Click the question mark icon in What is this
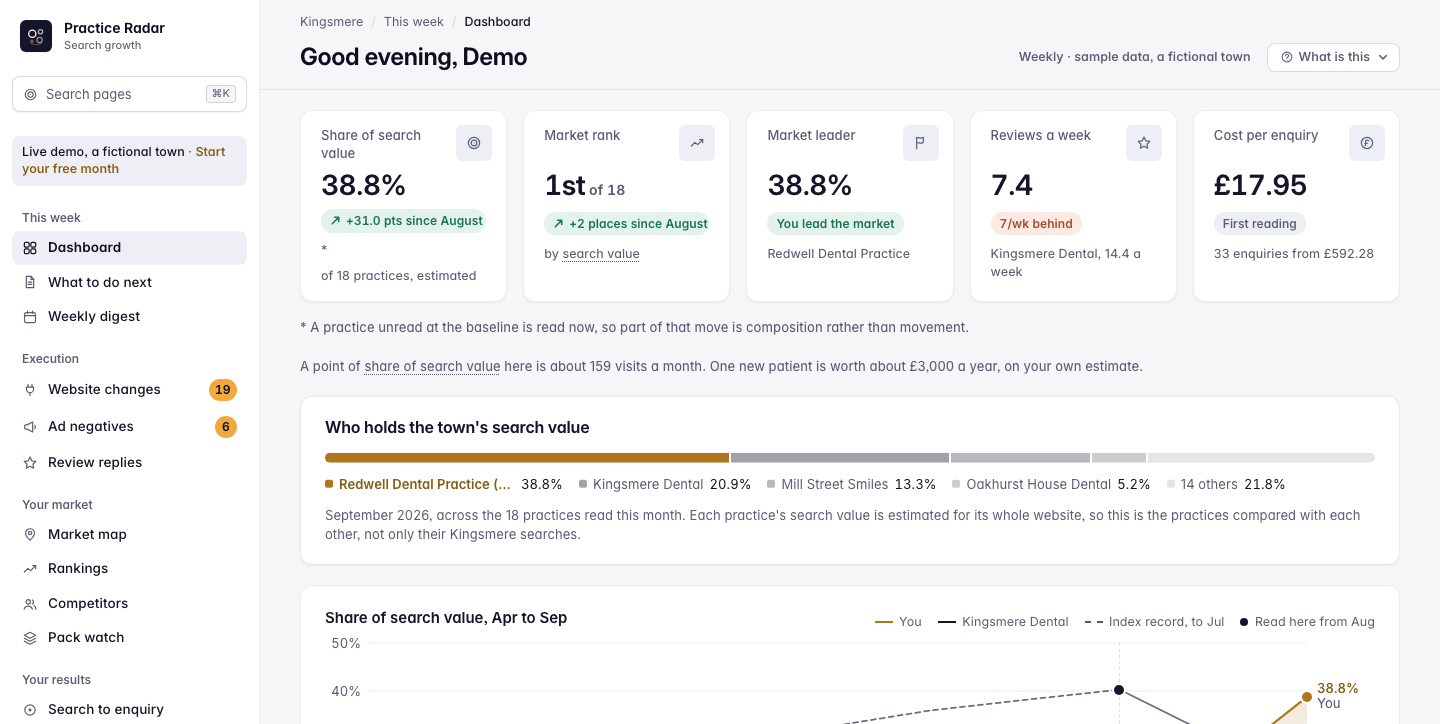1440x724 pixels. (x=1287, y=57)
